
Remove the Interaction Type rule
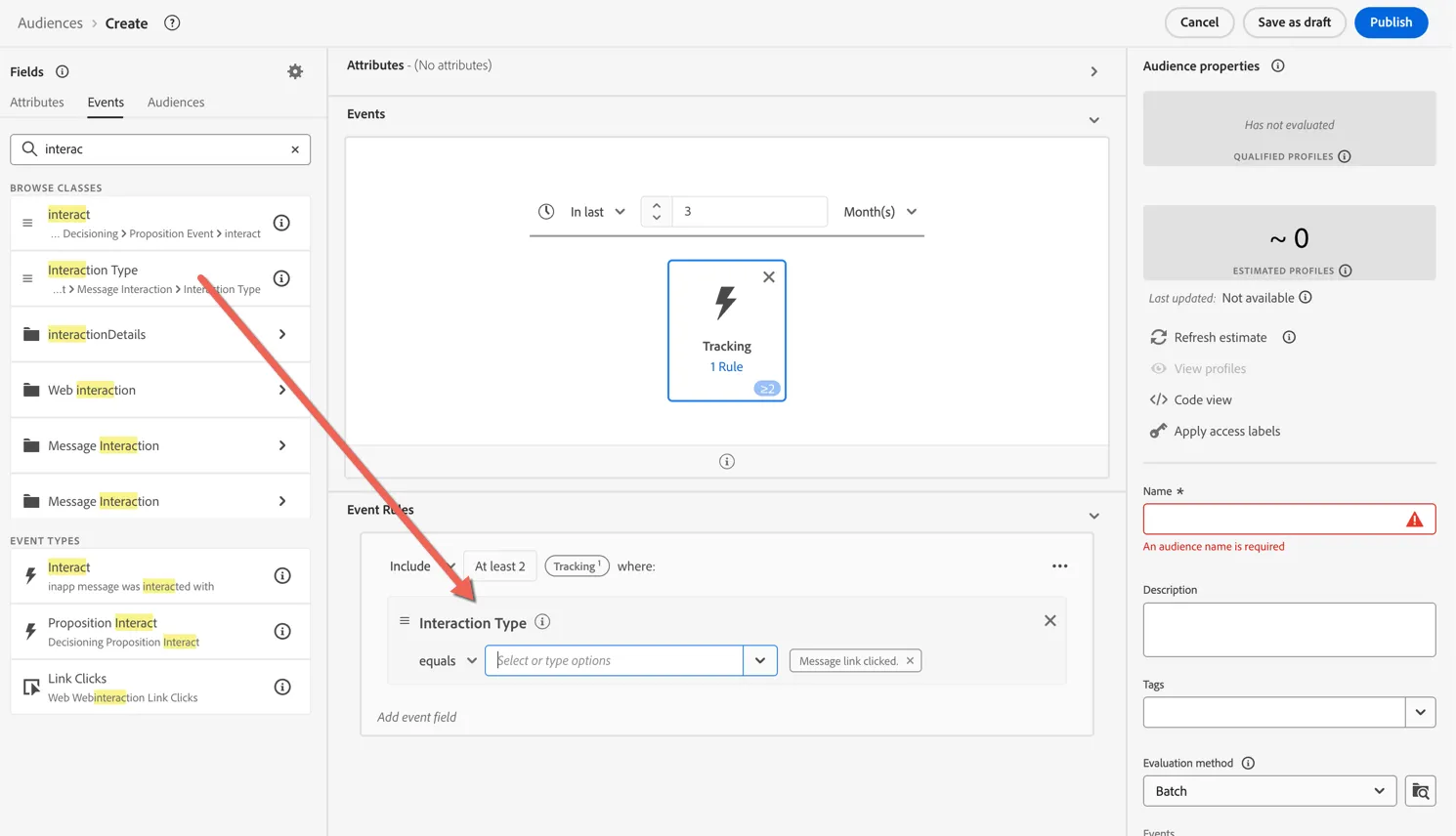coord(1049,621)
